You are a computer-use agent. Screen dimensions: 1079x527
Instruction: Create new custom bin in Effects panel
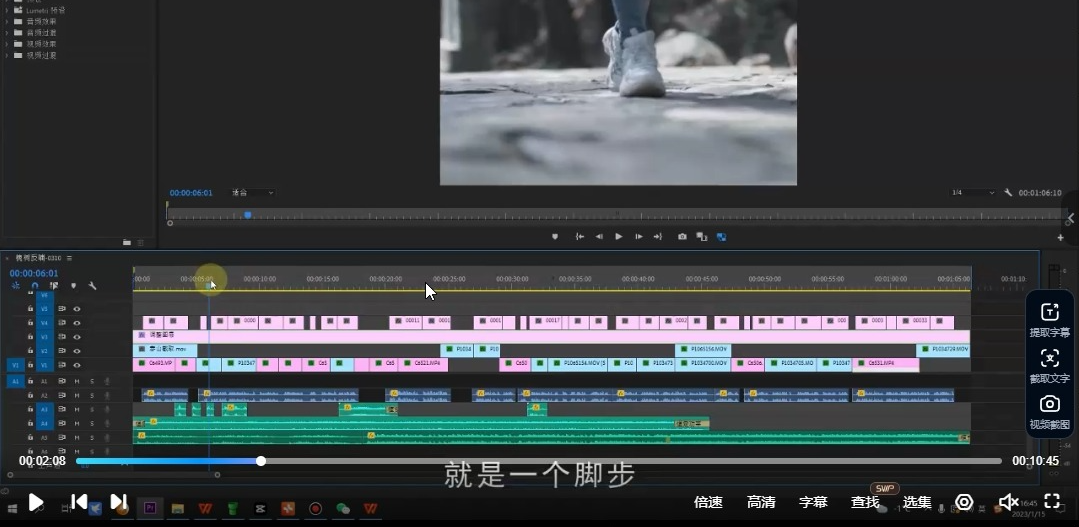coord(127,242)
